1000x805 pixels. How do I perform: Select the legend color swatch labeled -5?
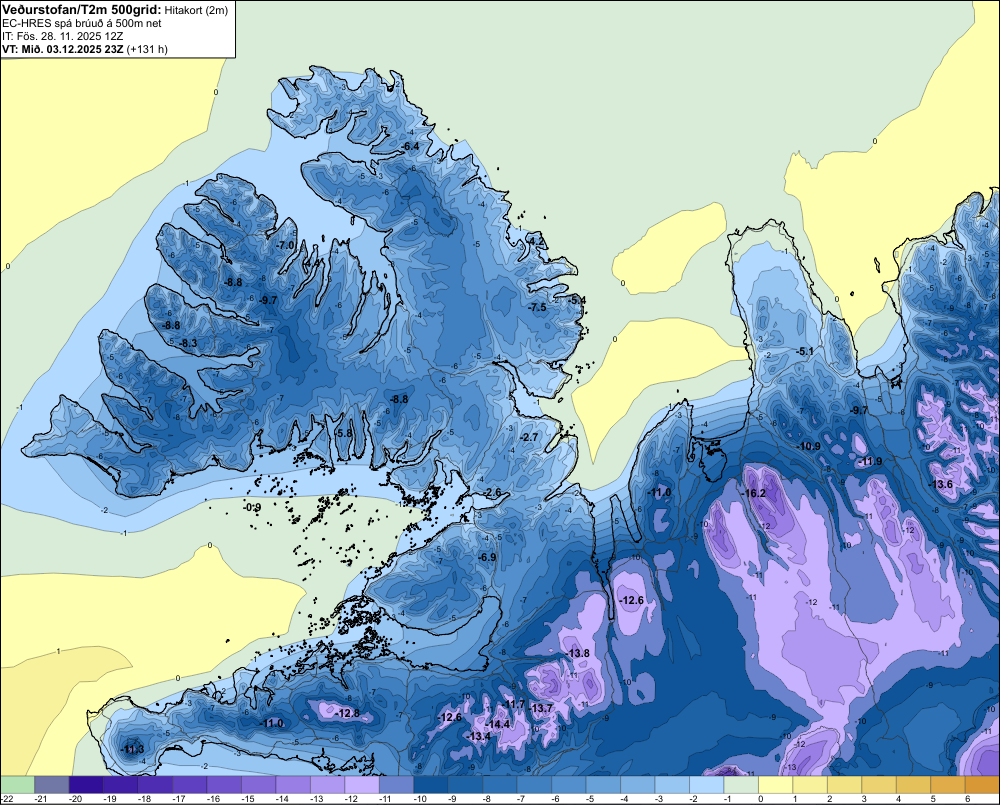pos(603,784)
